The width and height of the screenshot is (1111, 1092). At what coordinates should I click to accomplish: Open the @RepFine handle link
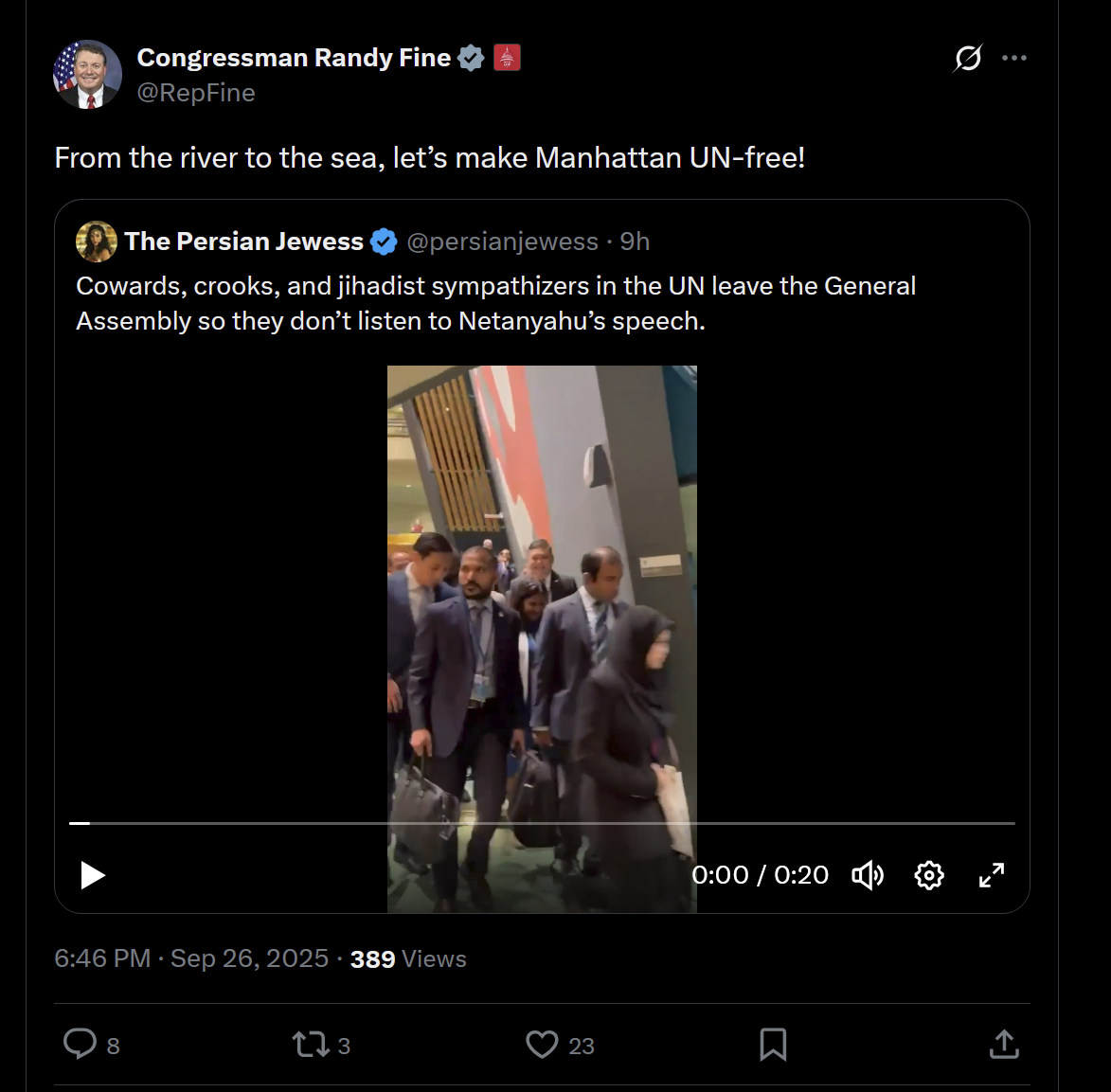click(x=196, y=93)
